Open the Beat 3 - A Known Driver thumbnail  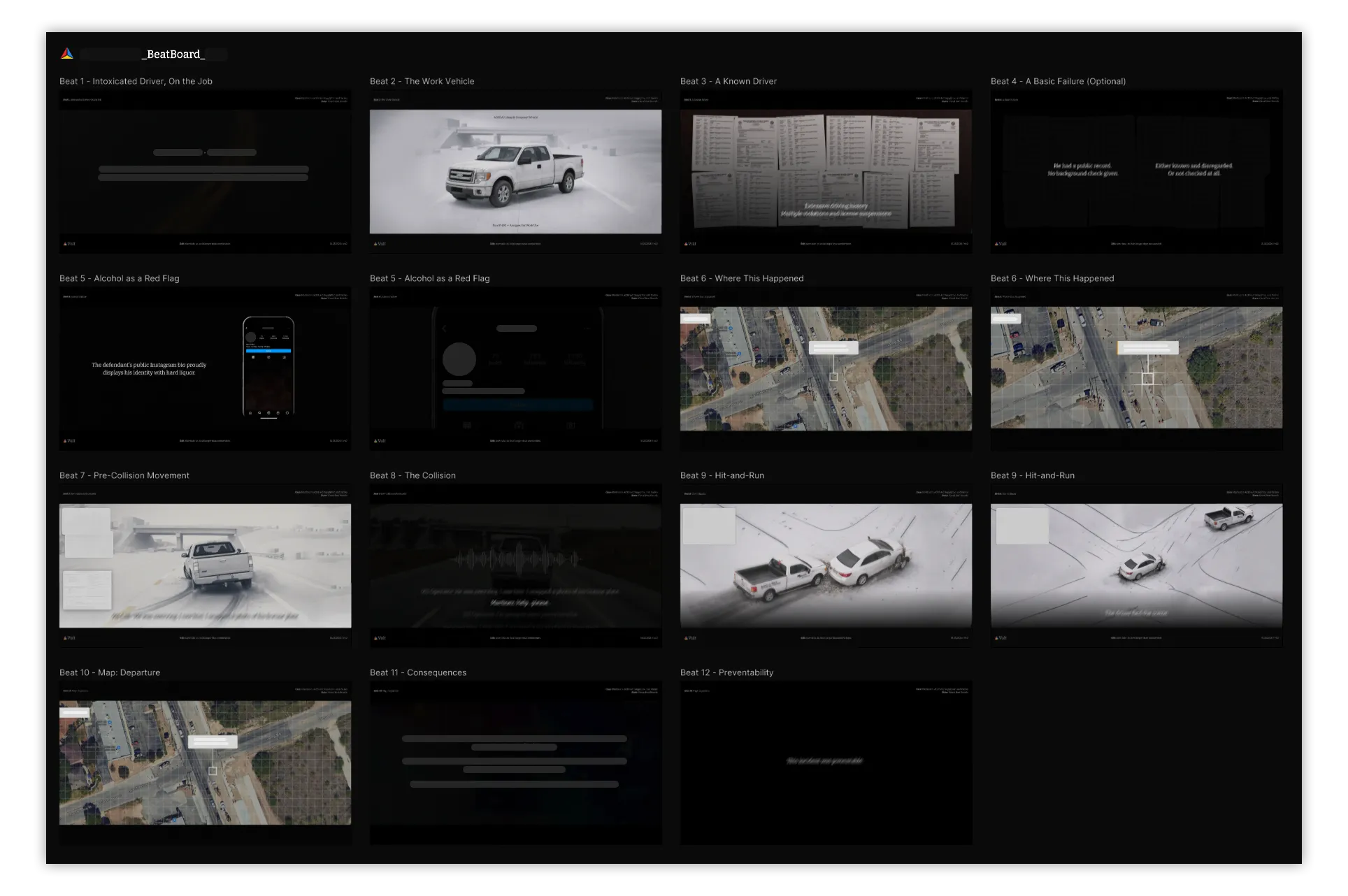(826, 171)
